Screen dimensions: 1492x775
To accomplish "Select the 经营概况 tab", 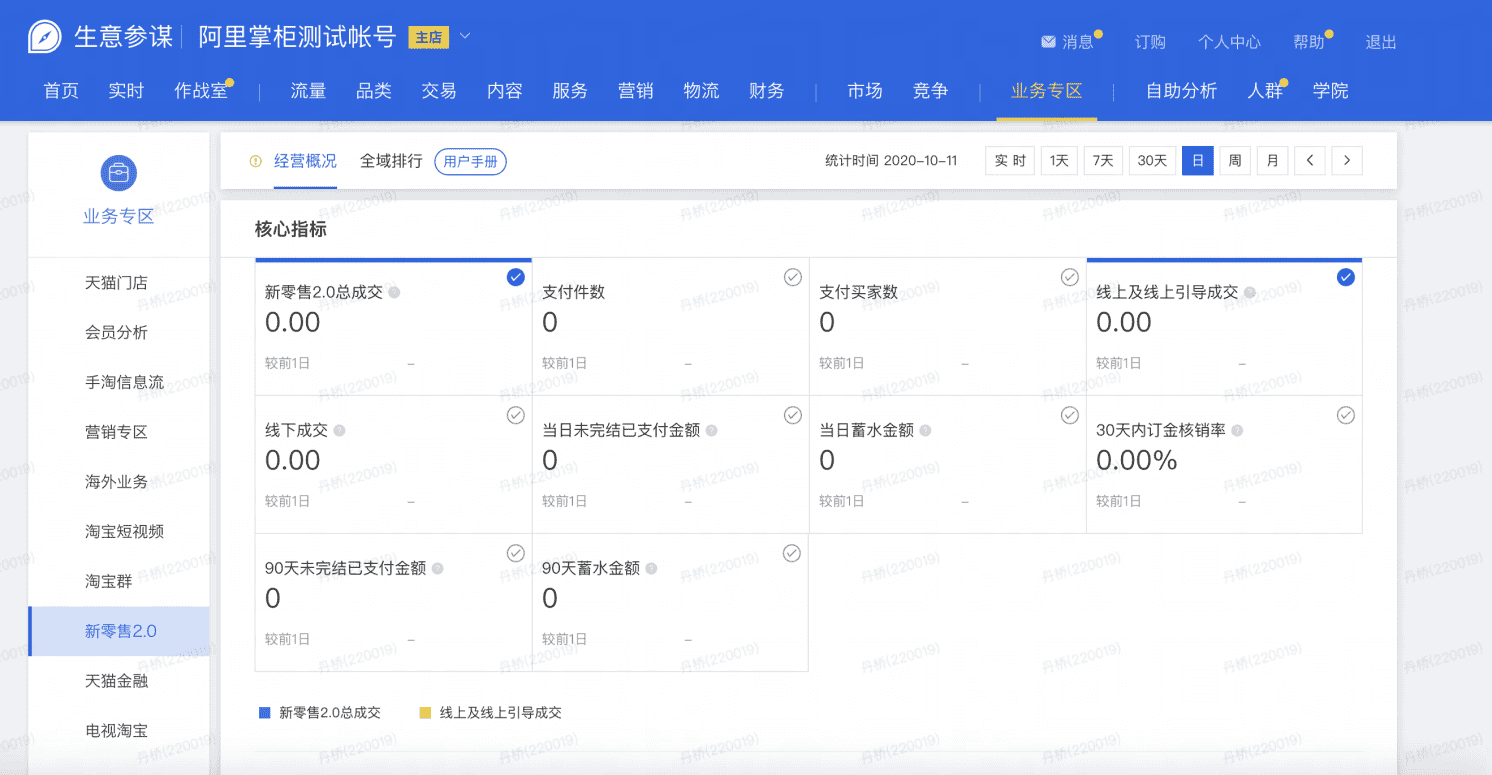I will pyautogui.click(x=305, y=161).
